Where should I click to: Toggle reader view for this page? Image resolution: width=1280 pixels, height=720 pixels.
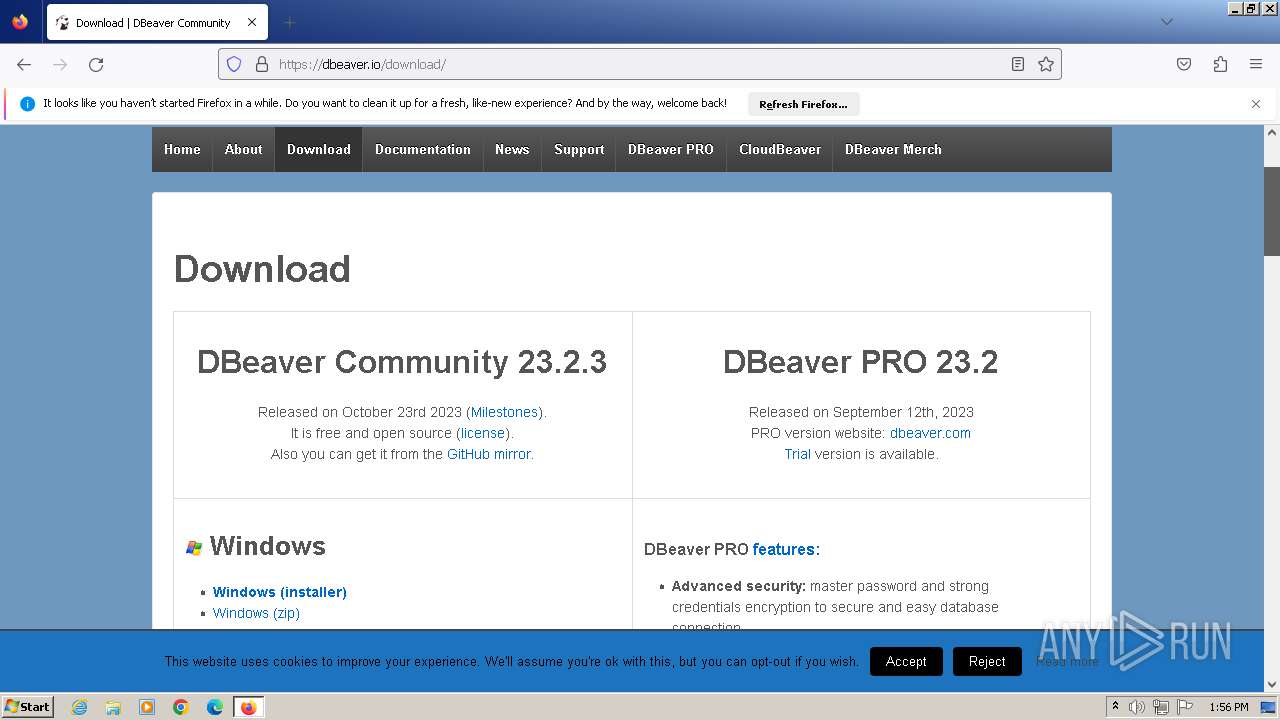click(1018, 64)
